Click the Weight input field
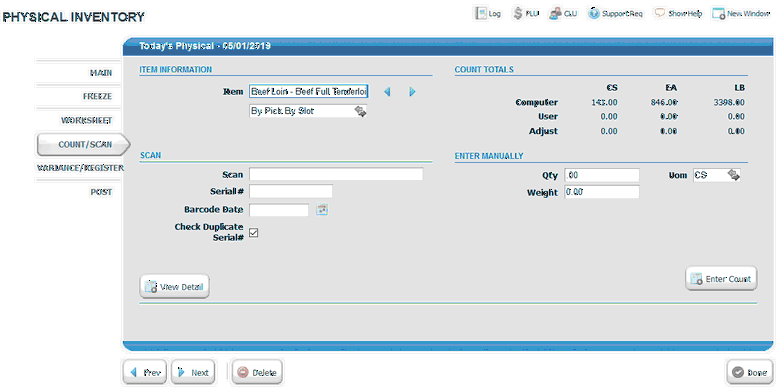This screenshot has width=777, height=390. click(602, 192)
